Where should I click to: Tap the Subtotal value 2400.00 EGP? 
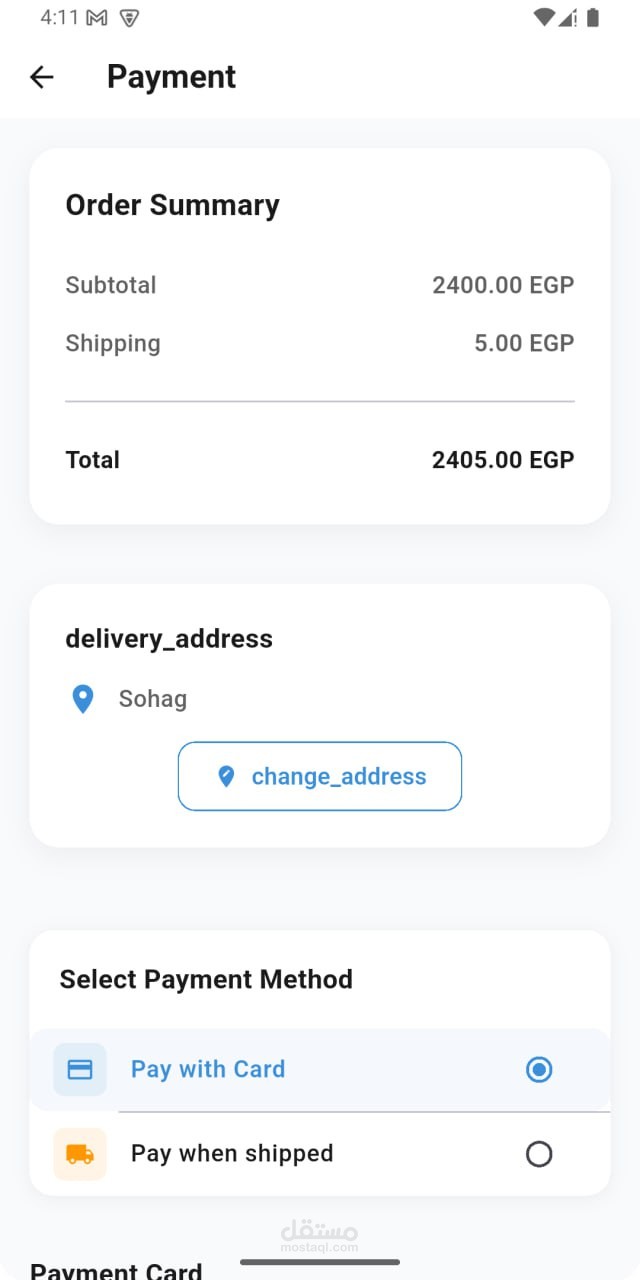(x=503, y=285)
